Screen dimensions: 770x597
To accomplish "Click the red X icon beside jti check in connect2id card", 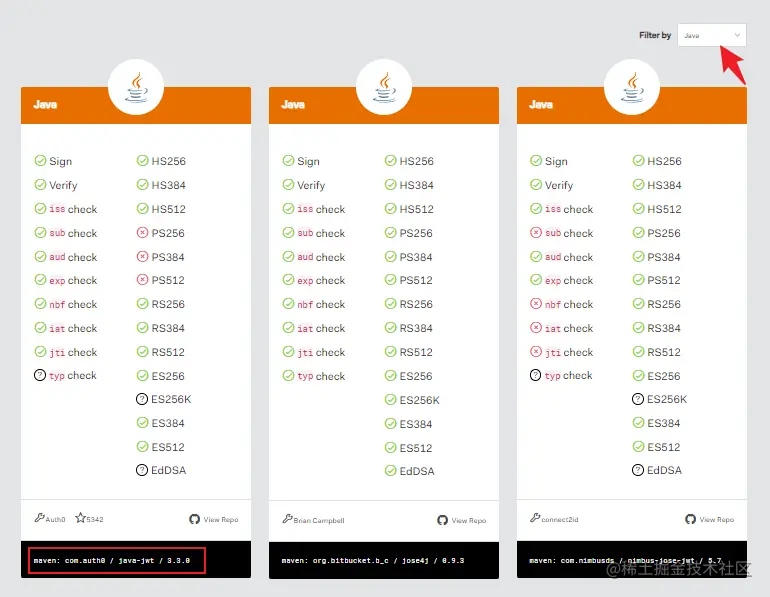I will 536,352.
